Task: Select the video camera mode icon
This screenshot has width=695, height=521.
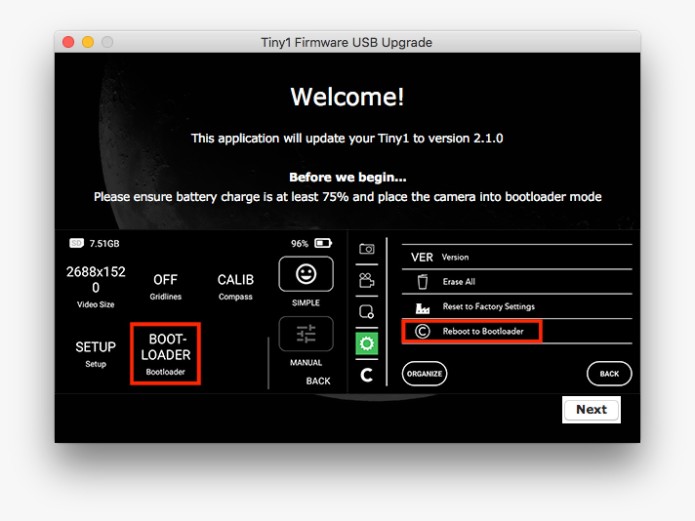Action: coord(367,280)
